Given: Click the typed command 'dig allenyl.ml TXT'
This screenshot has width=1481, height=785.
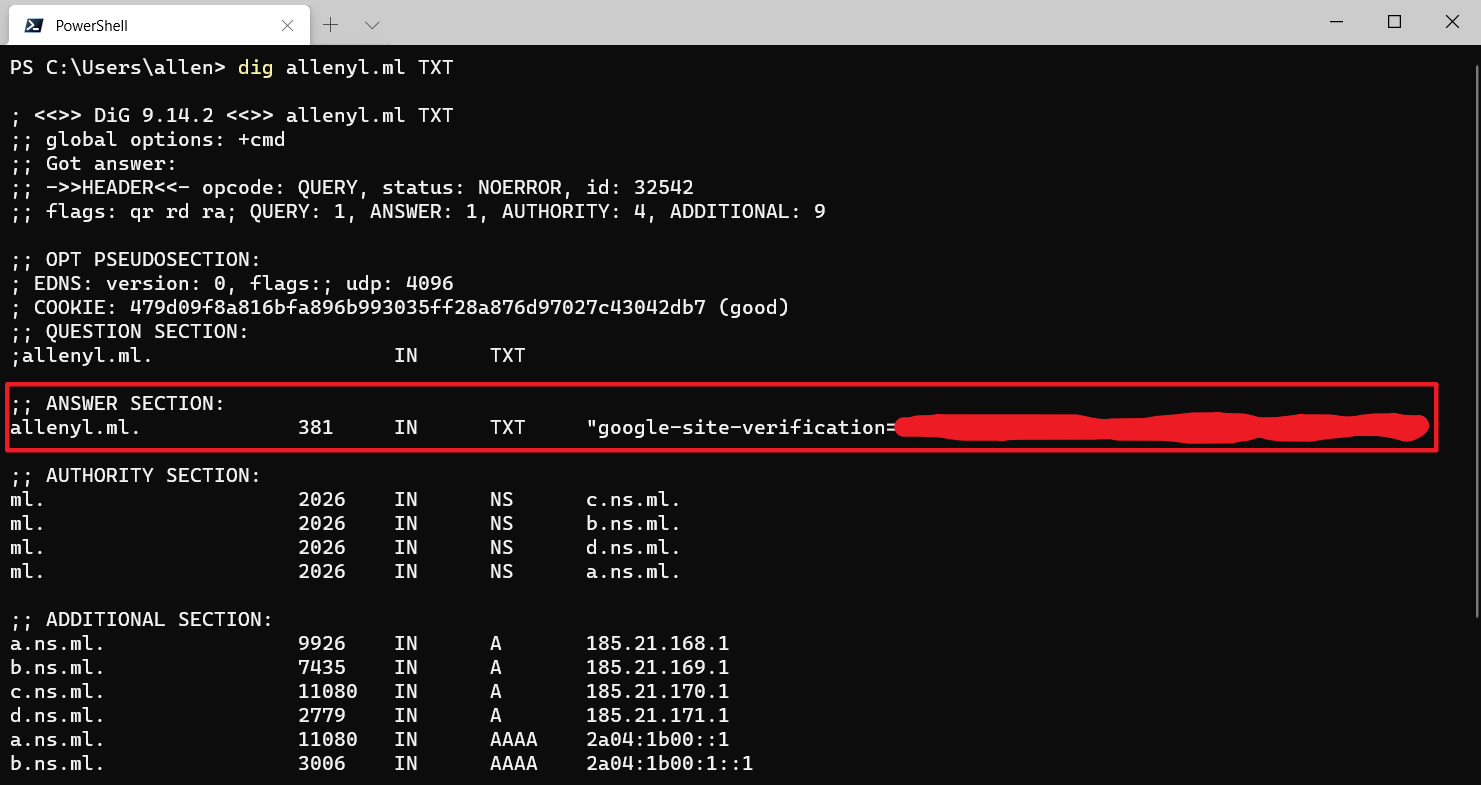Looking at the screenshot, I should [345, 68].
